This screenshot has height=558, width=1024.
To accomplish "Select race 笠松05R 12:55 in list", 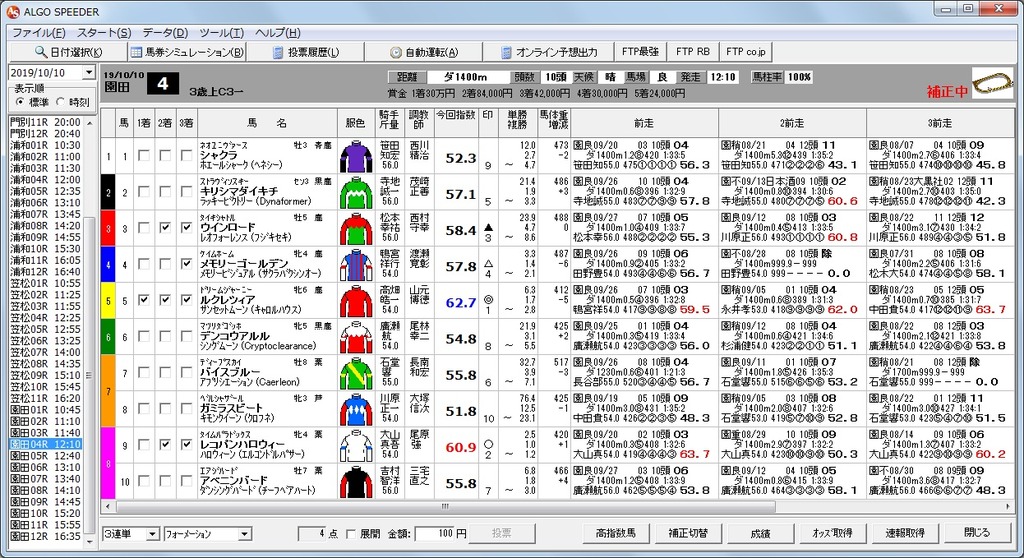I will pos(46,329).
